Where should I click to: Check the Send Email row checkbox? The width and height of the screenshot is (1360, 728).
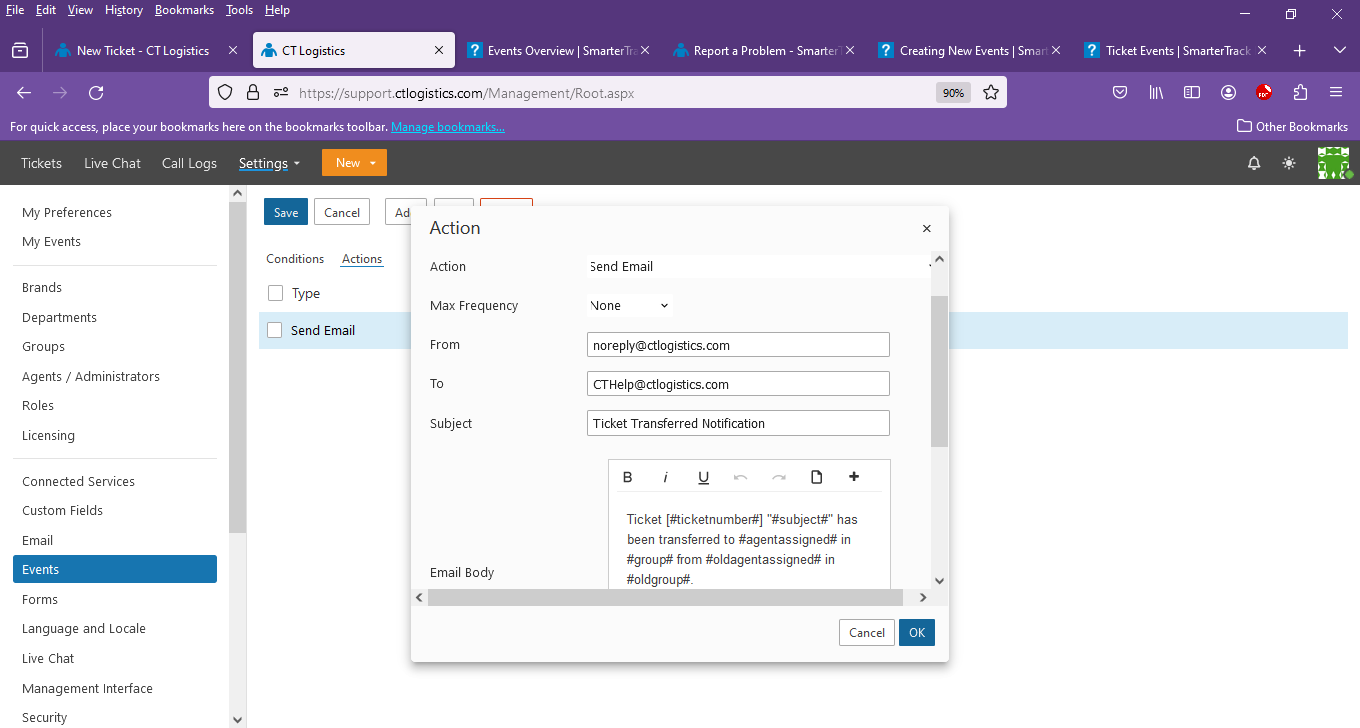coord(275,330)
